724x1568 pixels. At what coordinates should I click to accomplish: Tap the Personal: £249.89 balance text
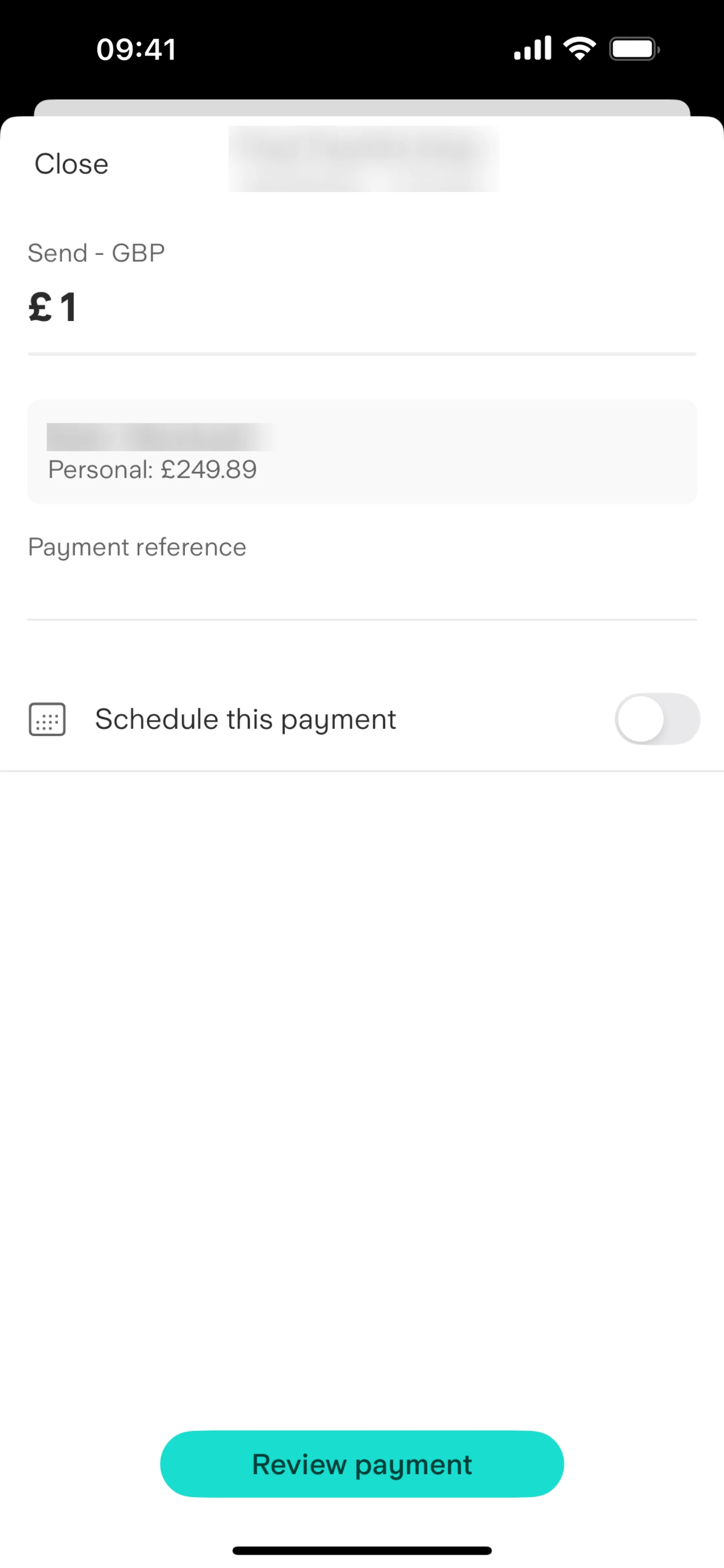pos(152,469)
